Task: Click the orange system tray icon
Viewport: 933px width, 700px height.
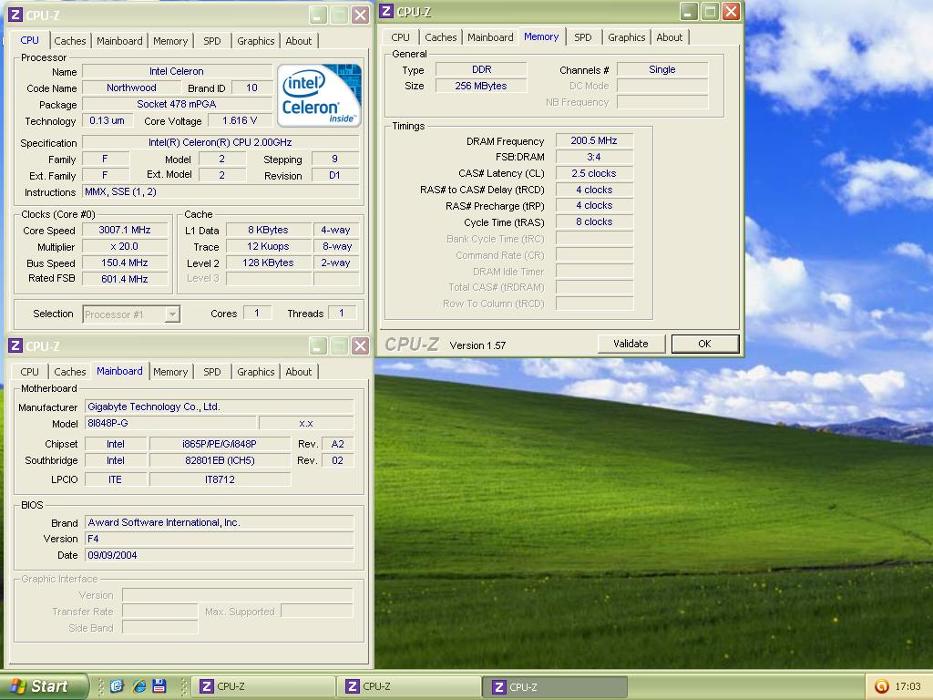Action: pos(882,686)
